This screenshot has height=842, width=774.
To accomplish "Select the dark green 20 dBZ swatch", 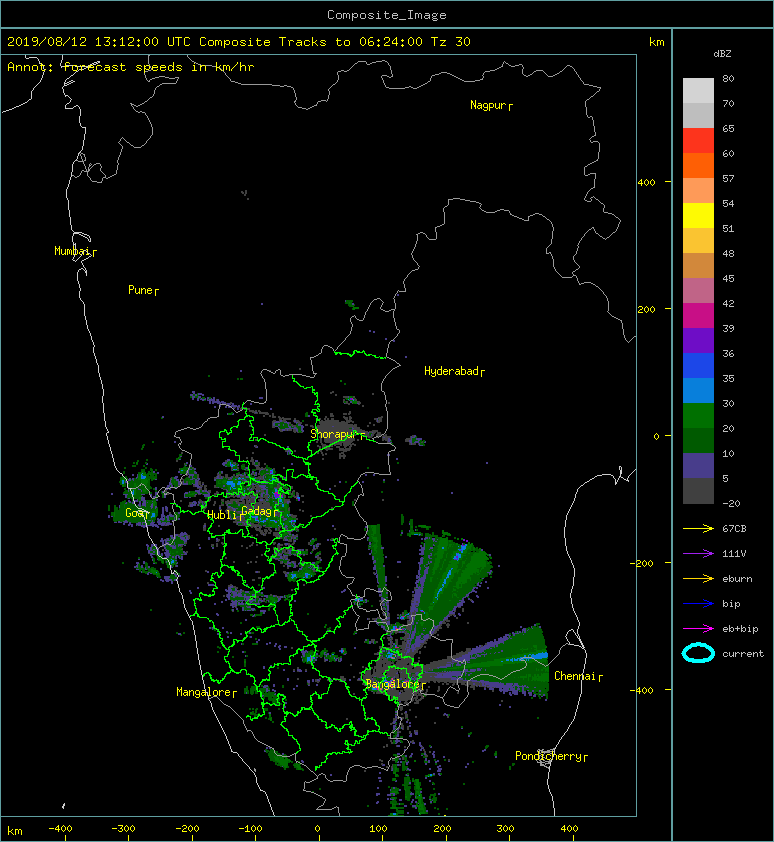I will [698, 440].
